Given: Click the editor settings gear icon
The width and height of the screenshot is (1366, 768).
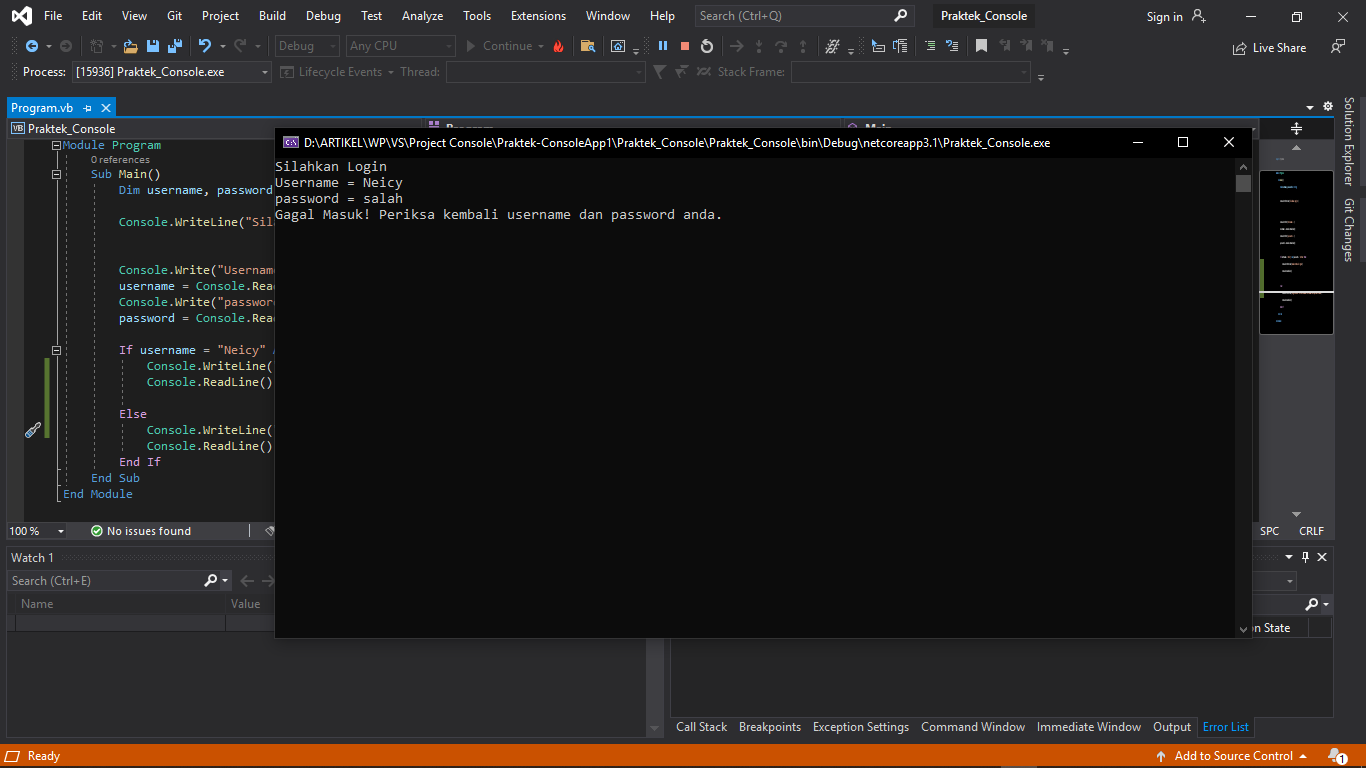Looking at the screenshot, I should click(1328, 106).
